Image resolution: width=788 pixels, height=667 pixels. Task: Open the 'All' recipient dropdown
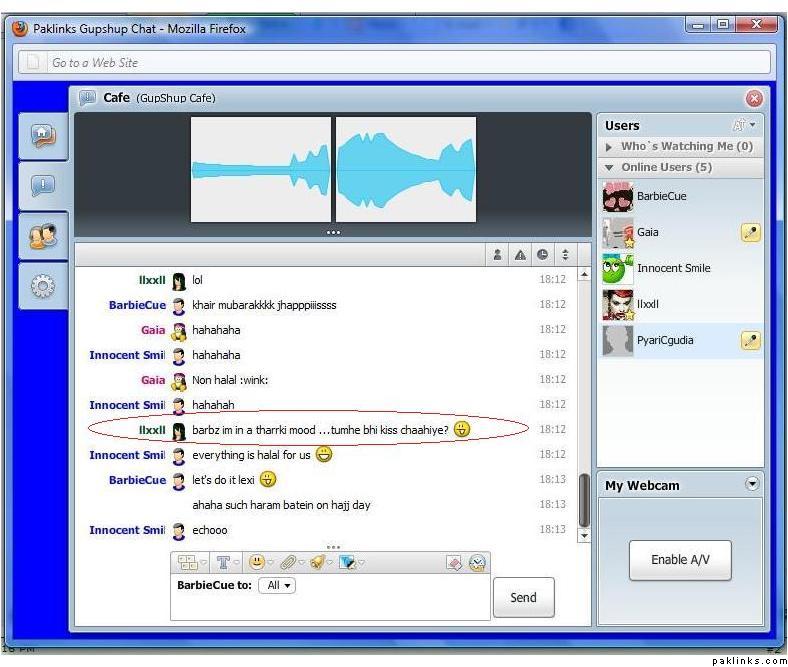[277, 586]
